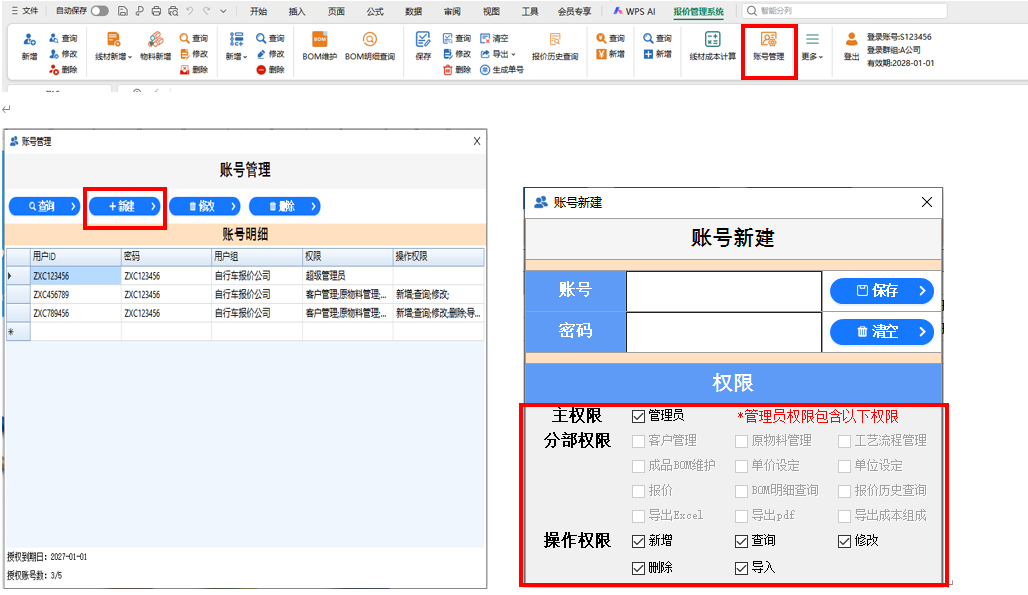
Task: Switch to the 开始 tab
Action: coord(258,11)
